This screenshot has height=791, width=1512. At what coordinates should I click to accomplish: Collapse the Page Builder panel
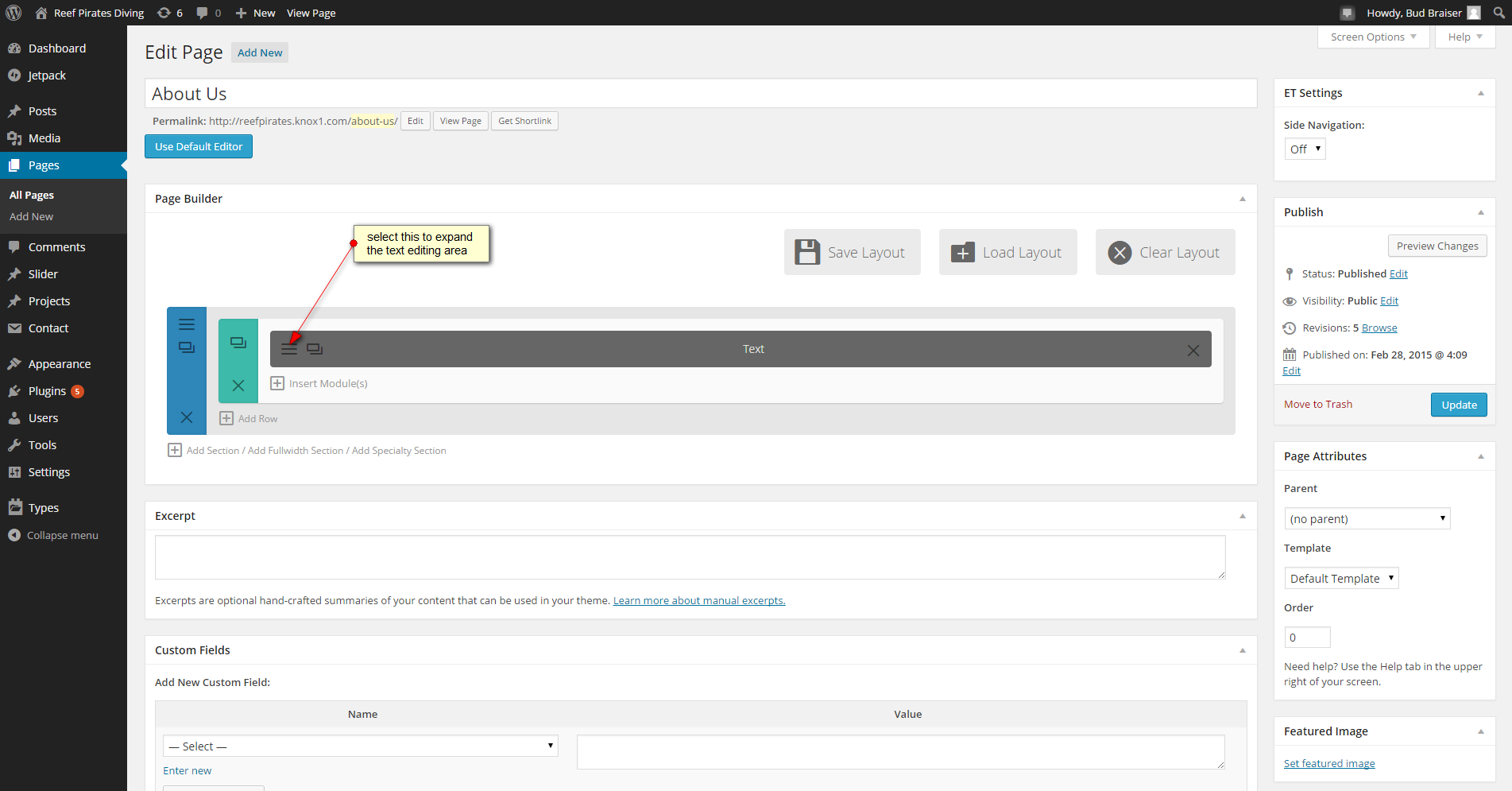tap(1243, 199)
